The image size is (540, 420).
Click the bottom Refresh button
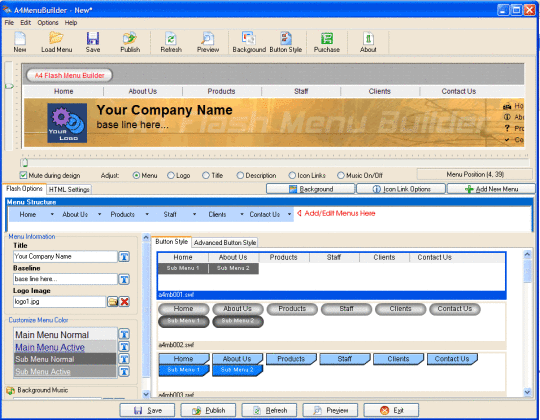(269, 410)
